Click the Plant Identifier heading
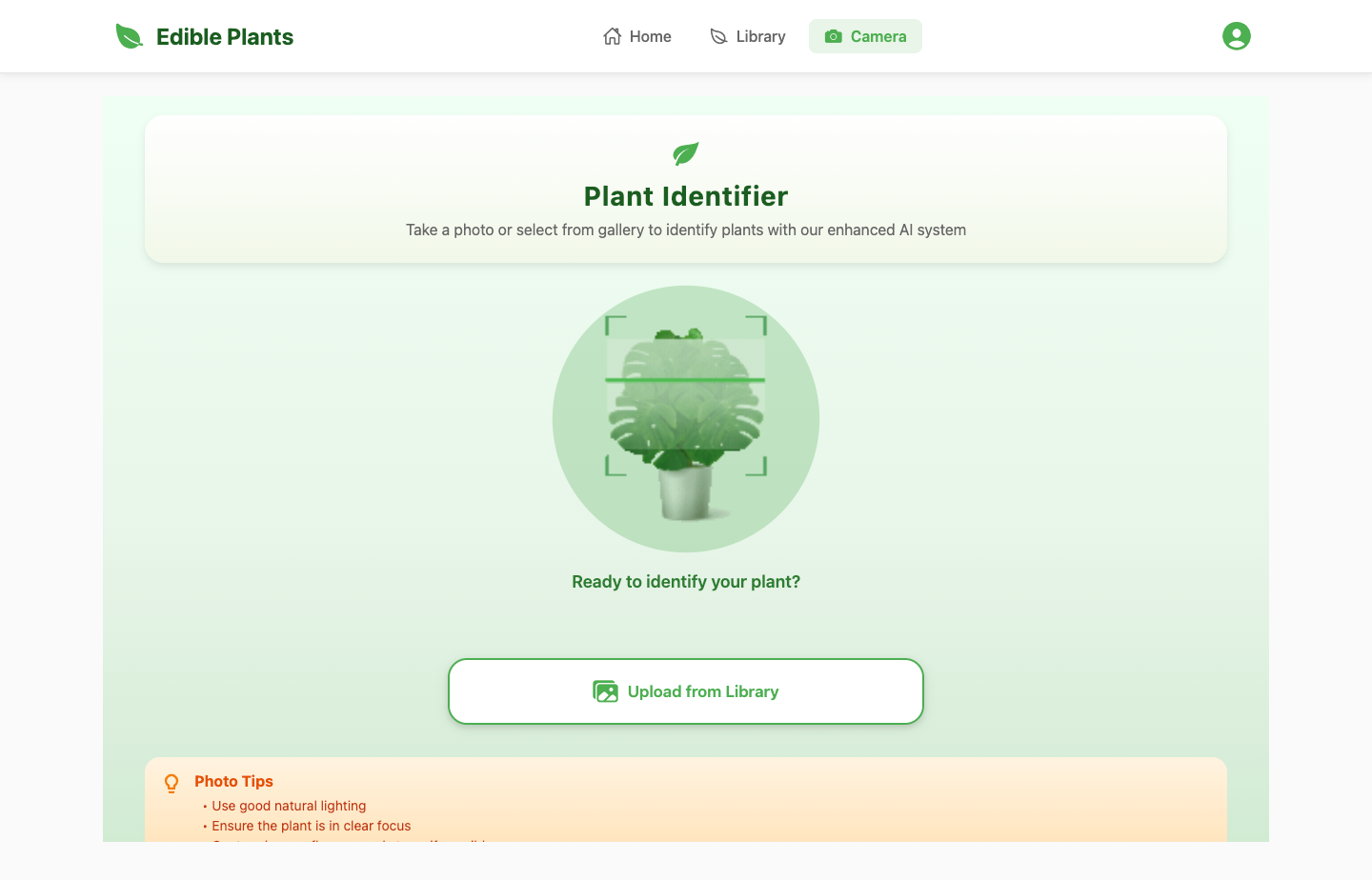The width and height of the screenshot is (1372, 880). tap(685, 196)
